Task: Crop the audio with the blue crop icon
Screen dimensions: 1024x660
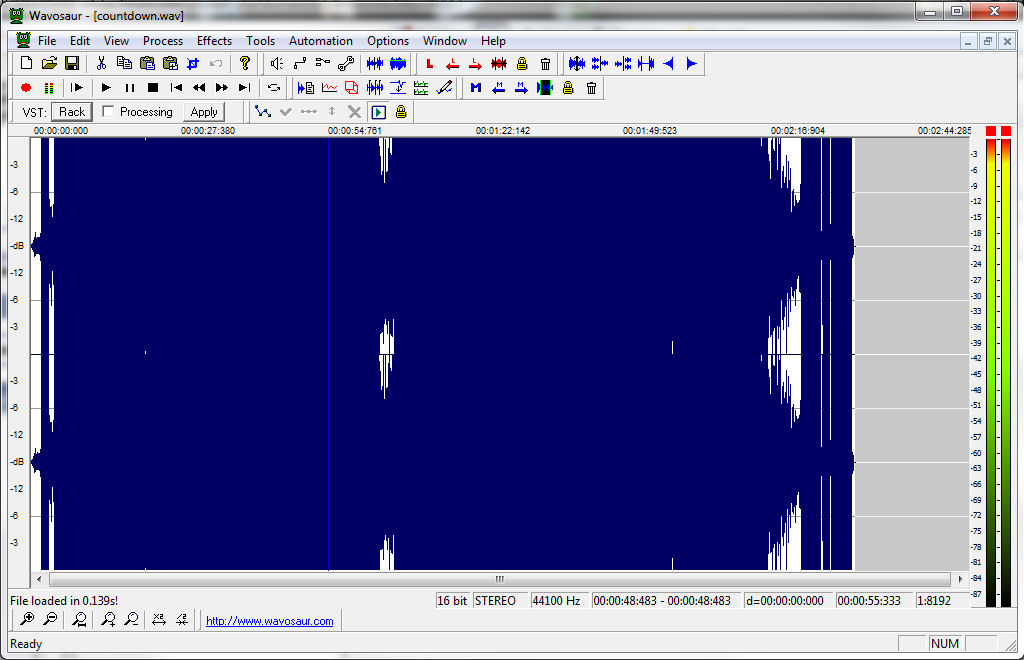Action: click(193, 63)
